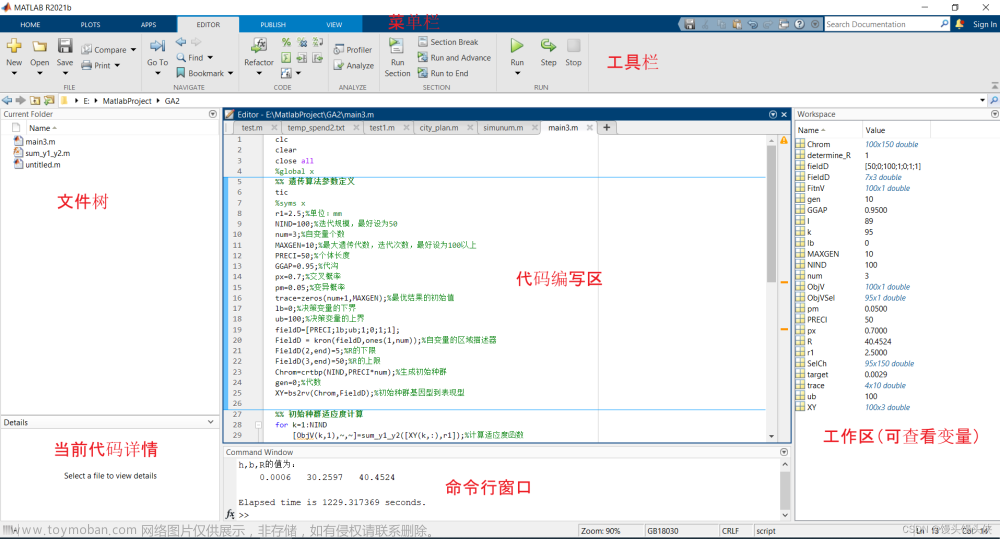
Task: Click the Paste icon in quick access toolbar
Action: tap(737, 24)
